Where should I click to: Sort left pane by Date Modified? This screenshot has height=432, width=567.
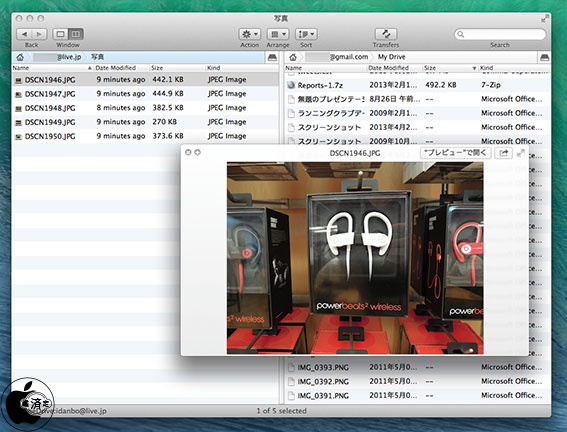[122, 68]
